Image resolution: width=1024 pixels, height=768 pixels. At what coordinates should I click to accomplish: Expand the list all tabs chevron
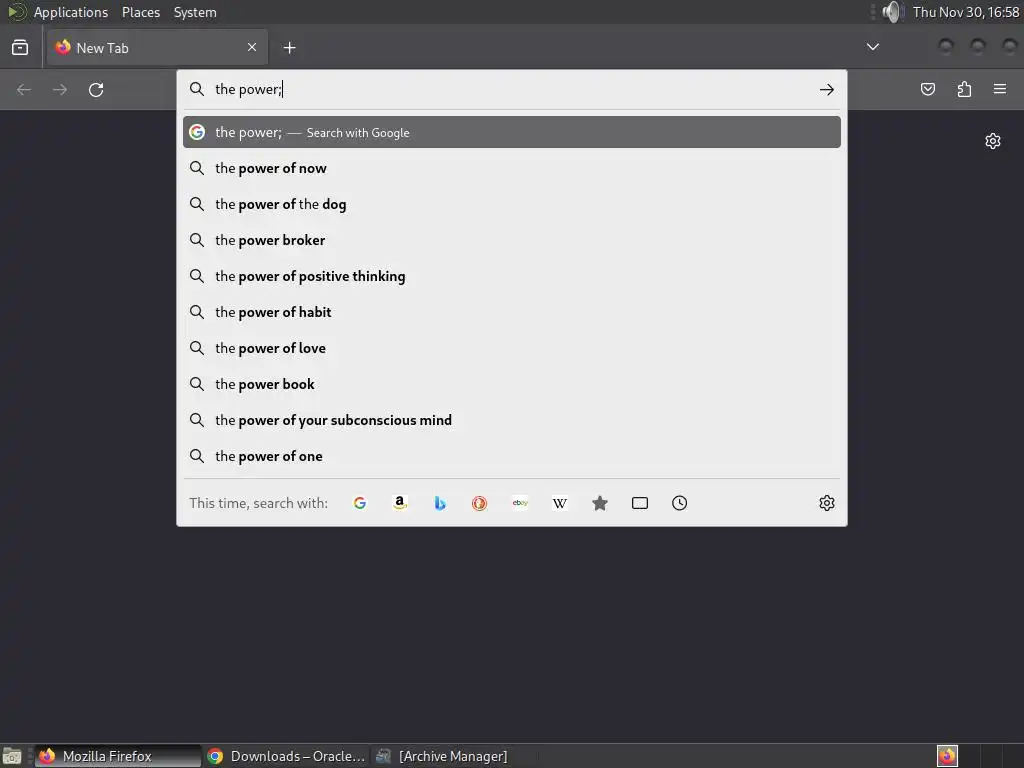(x=872, y=47)
